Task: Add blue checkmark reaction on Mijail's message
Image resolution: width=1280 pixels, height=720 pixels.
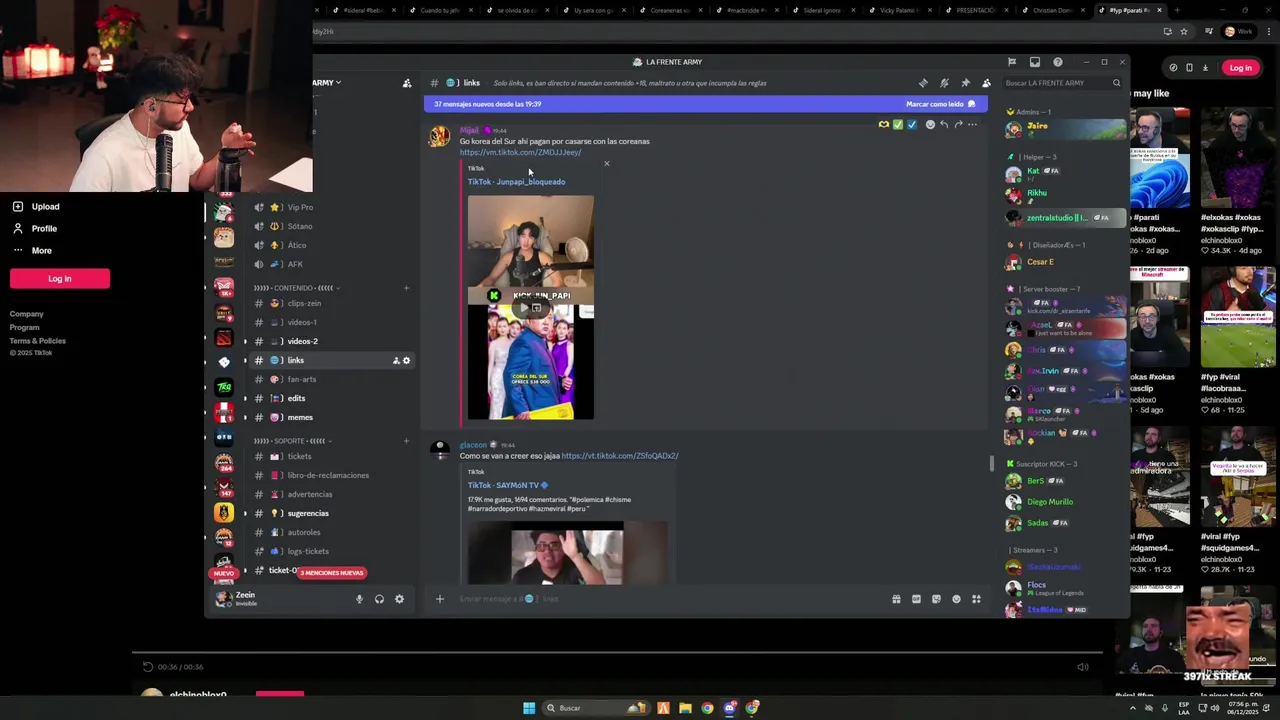Action: [912, 125]
